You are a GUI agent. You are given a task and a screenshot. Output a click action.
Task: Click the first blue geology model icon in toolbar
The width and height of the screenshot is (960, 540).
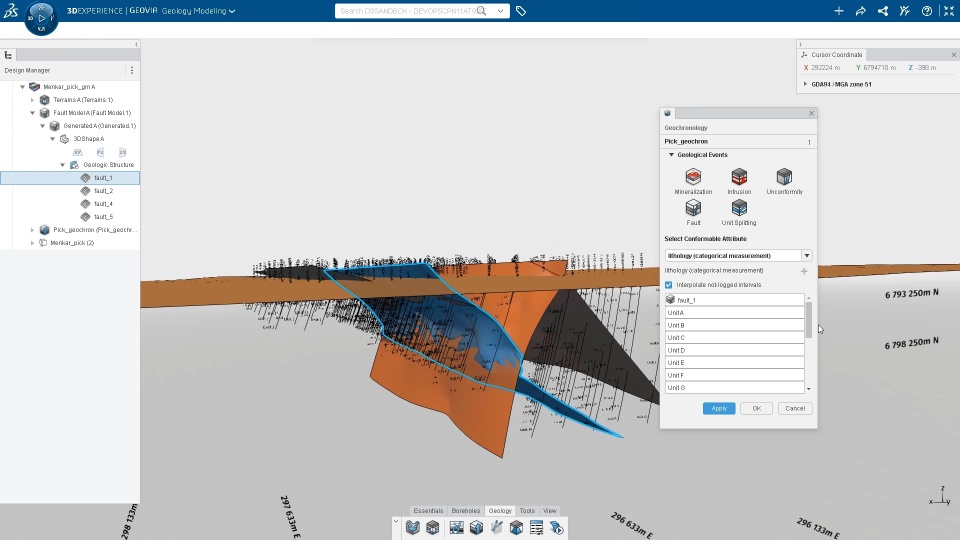click(x=413, y=528)
